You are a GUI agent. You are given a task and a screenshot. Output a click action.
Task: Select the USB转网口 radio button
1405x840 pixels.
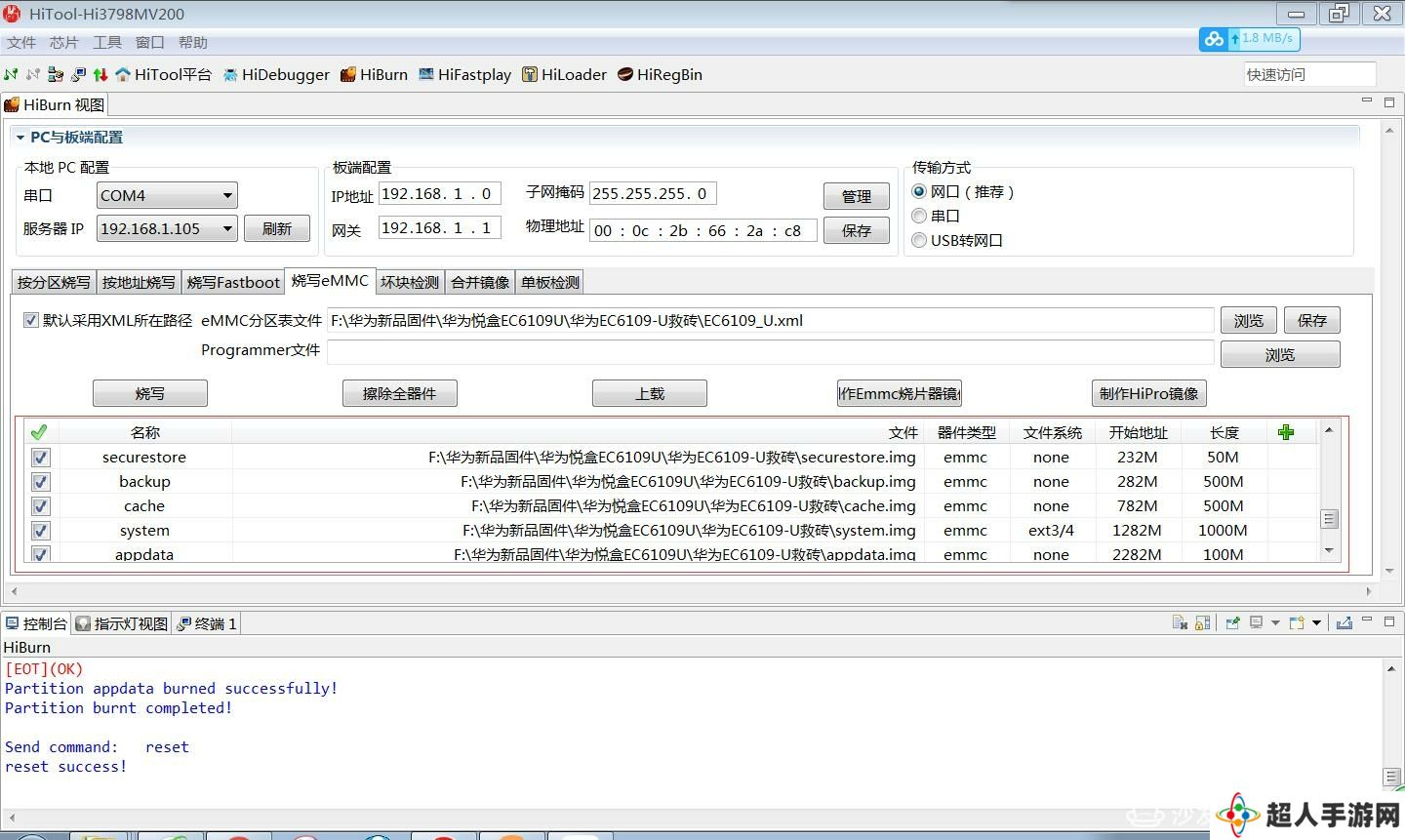919,240
